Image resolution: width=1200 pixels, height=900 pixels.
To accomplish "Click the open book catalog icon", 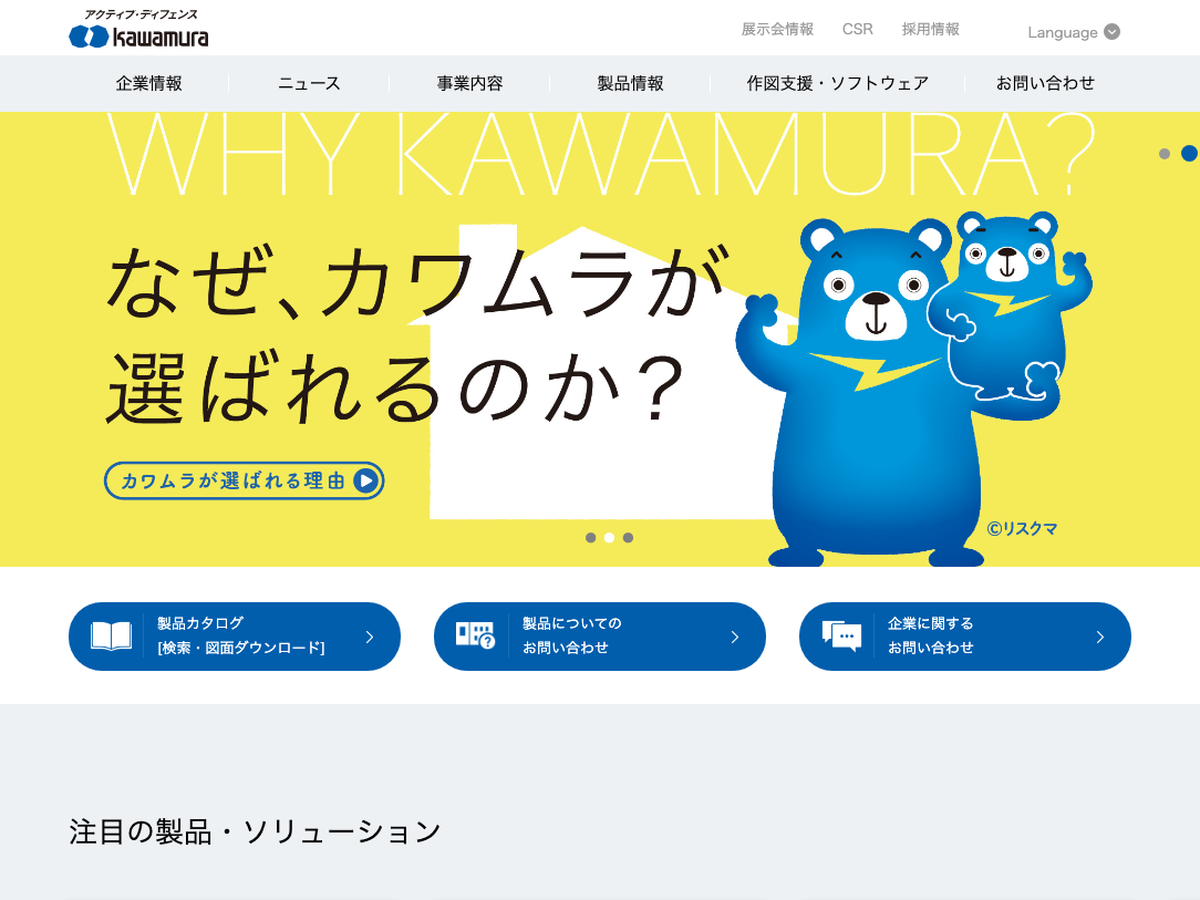I will click(x=111, y=636).
